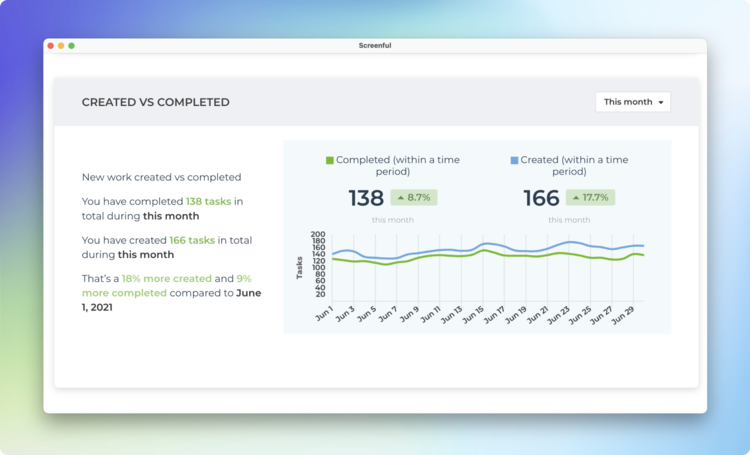Click the up arrow in the 8.7% badge

point(401,198)
